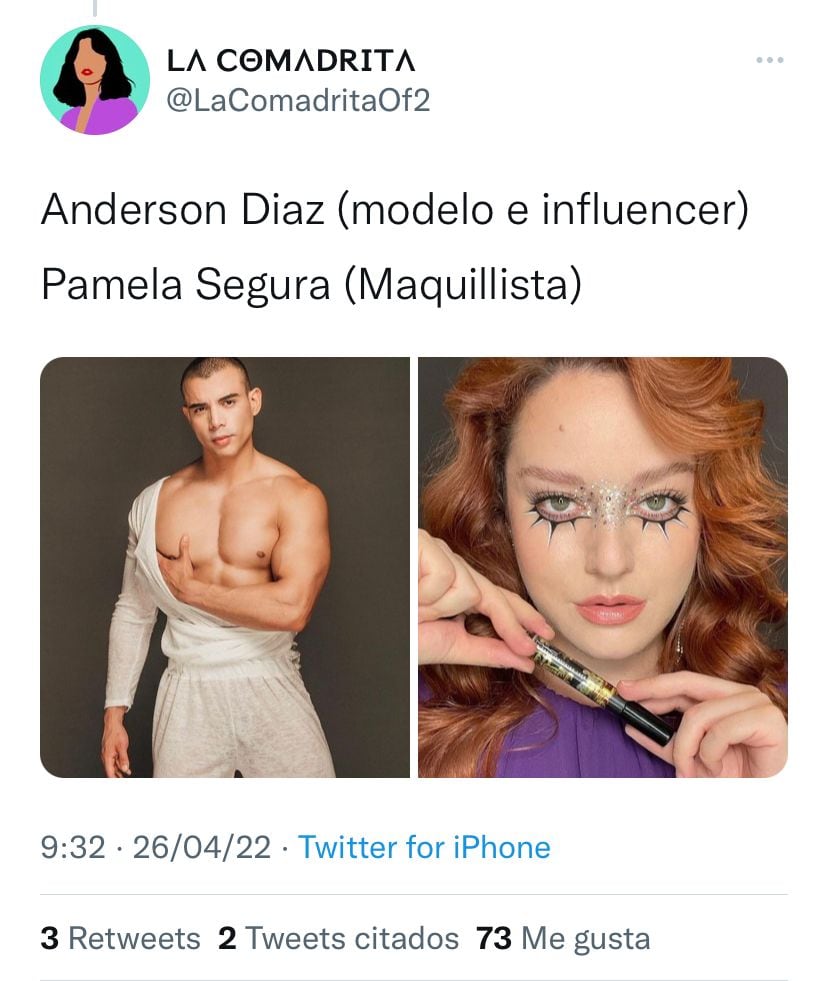Screen dimensions: 828x981
Task: Open La Comadrita profile avatar
Action: pyautogui.click(x=95, y=80)
